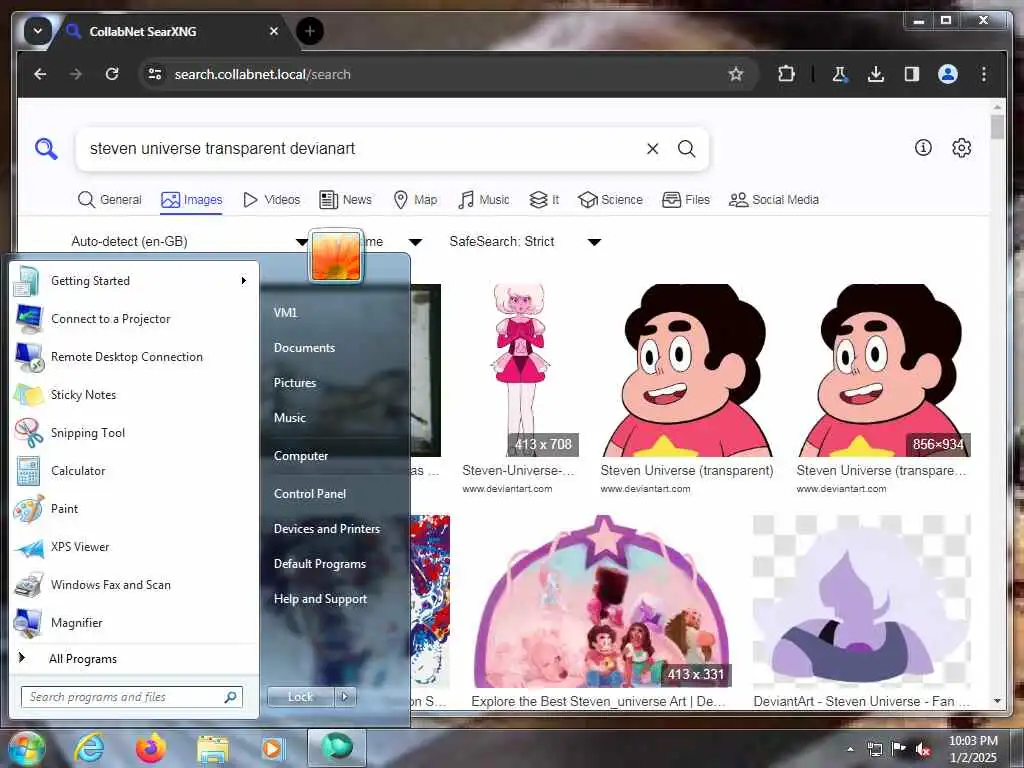Viewport: 1024px width, 768px height.
Task: Open Devices and Printers
Action: point(327,529)
